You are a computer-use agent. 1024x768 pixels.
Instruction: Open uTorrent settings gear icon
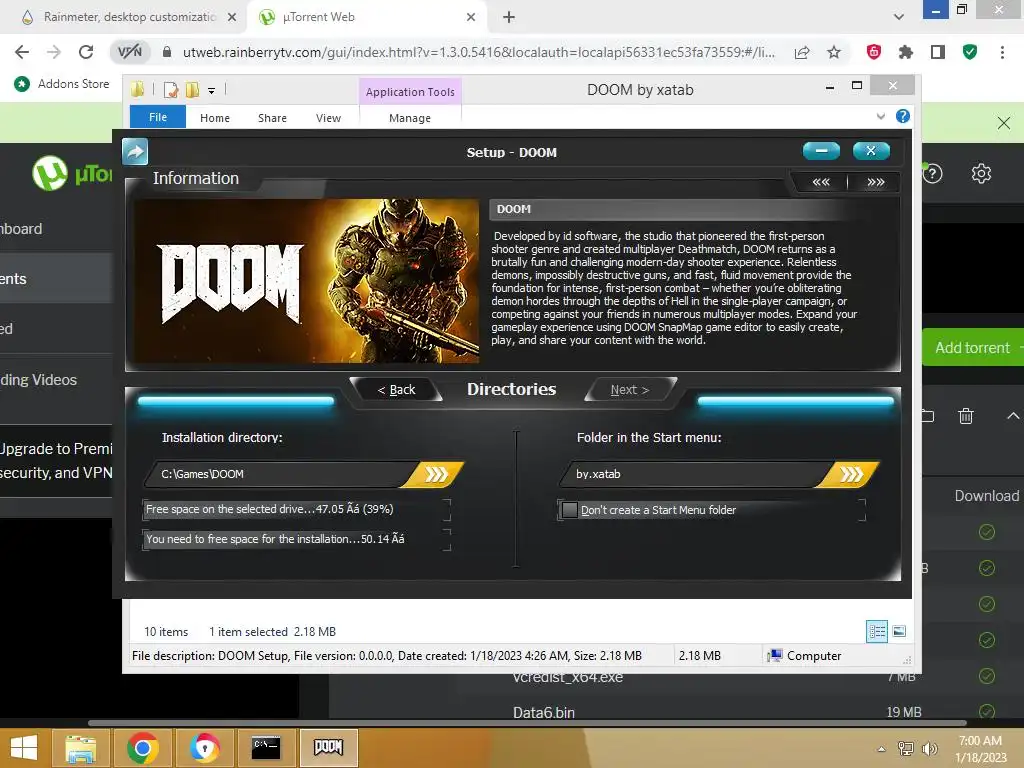pos(981,174)
